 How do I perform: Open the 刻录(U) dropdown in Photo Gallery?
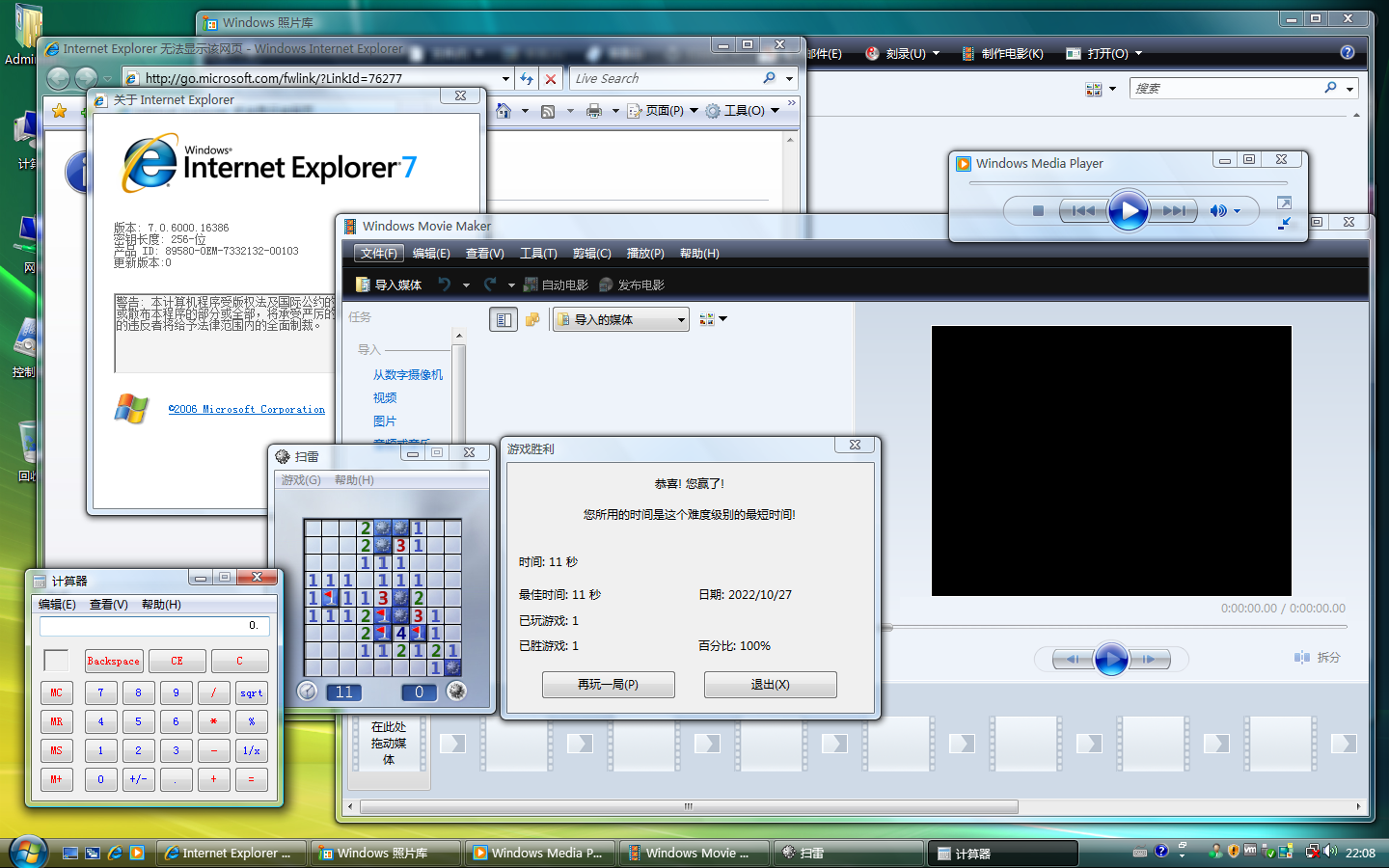[902, 54]
